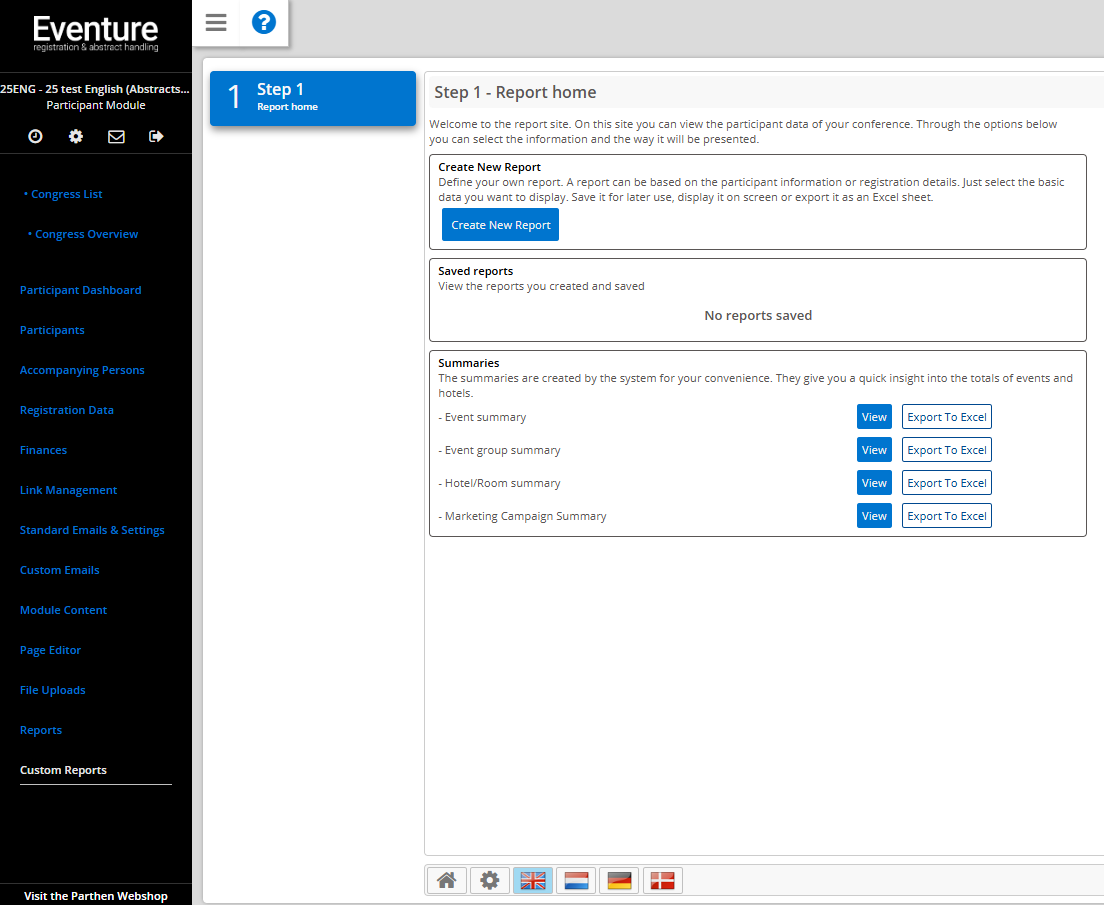Click the Create New Report button
Viewport: 1104px width, 905px height.
tap(500, 225)
